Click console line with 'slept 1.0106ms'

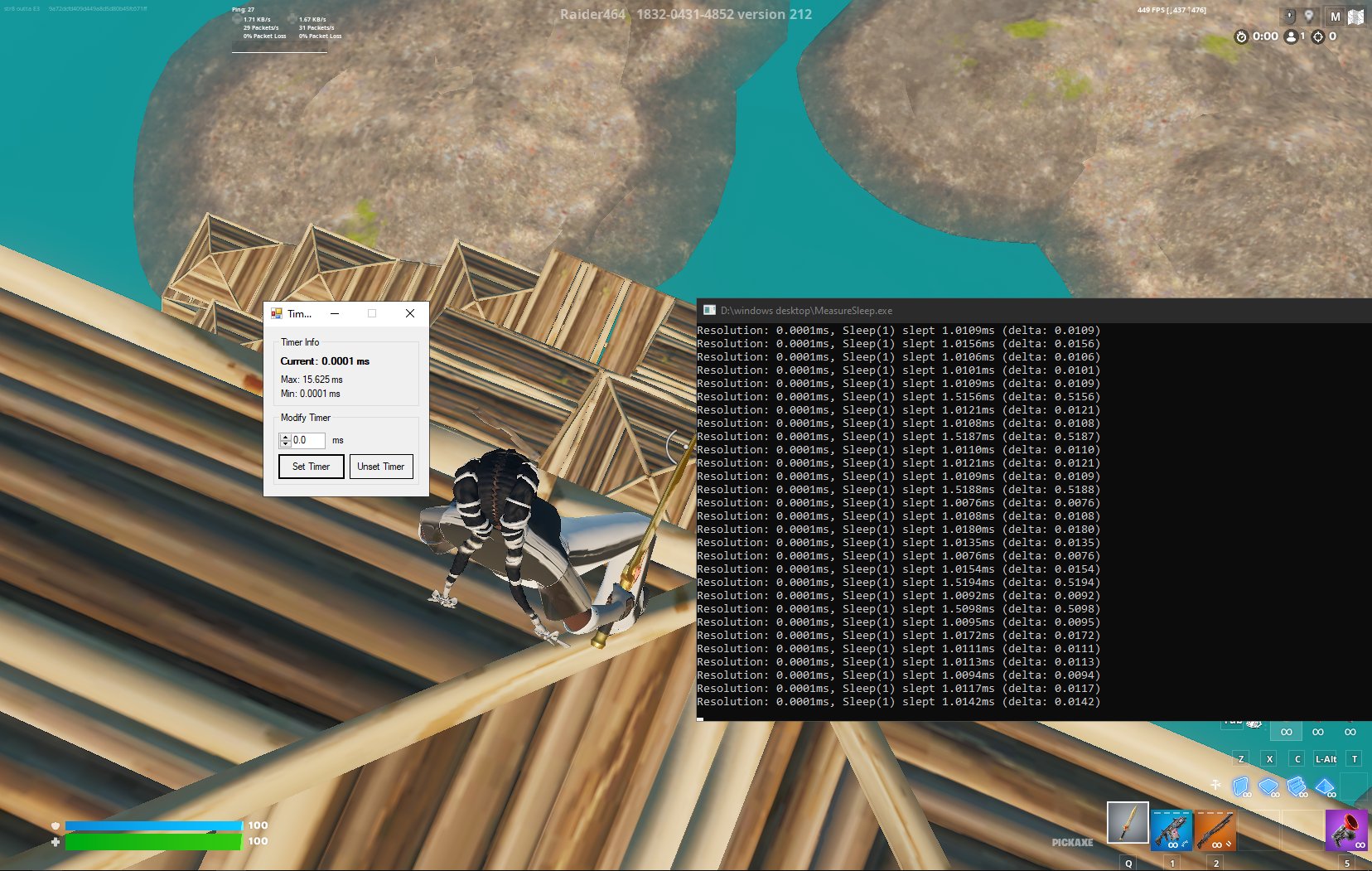coord(899,357)
